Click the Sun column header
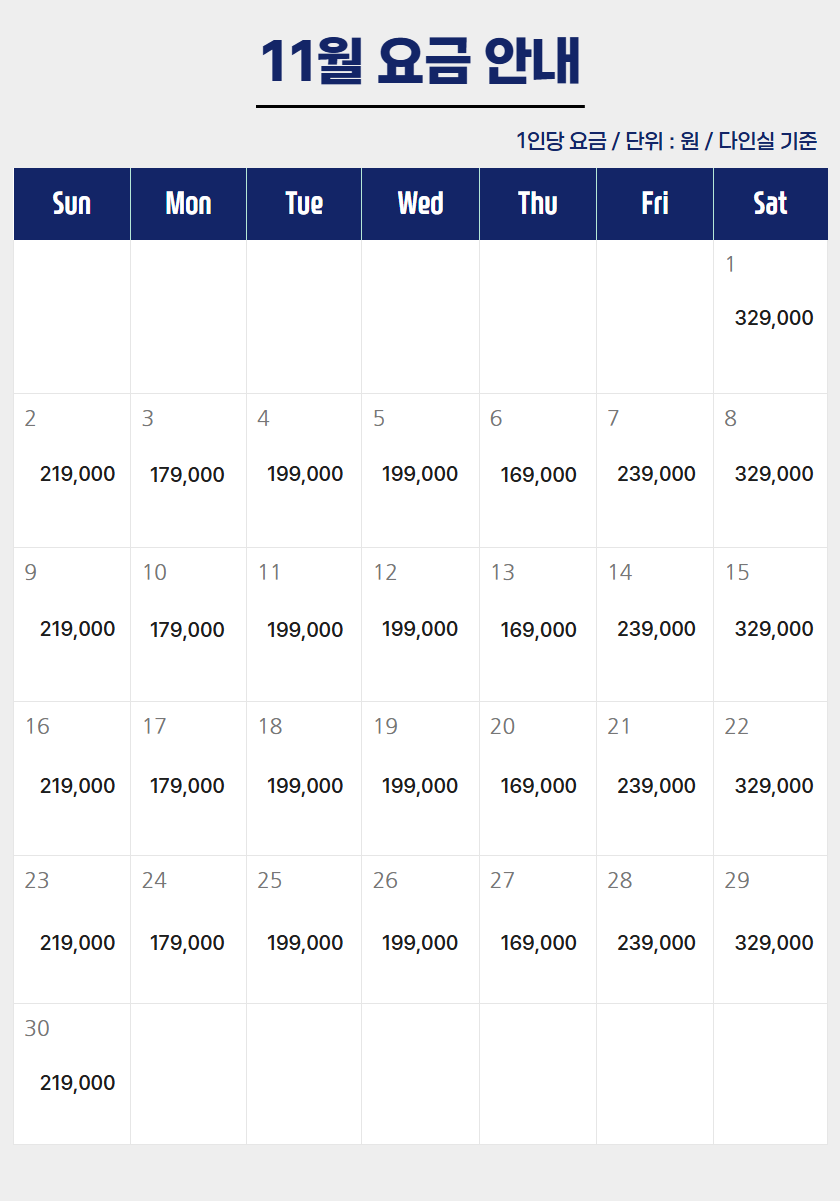Viewport: 840px width, 1201px height. pyautogui.click(x=72, y=204)
